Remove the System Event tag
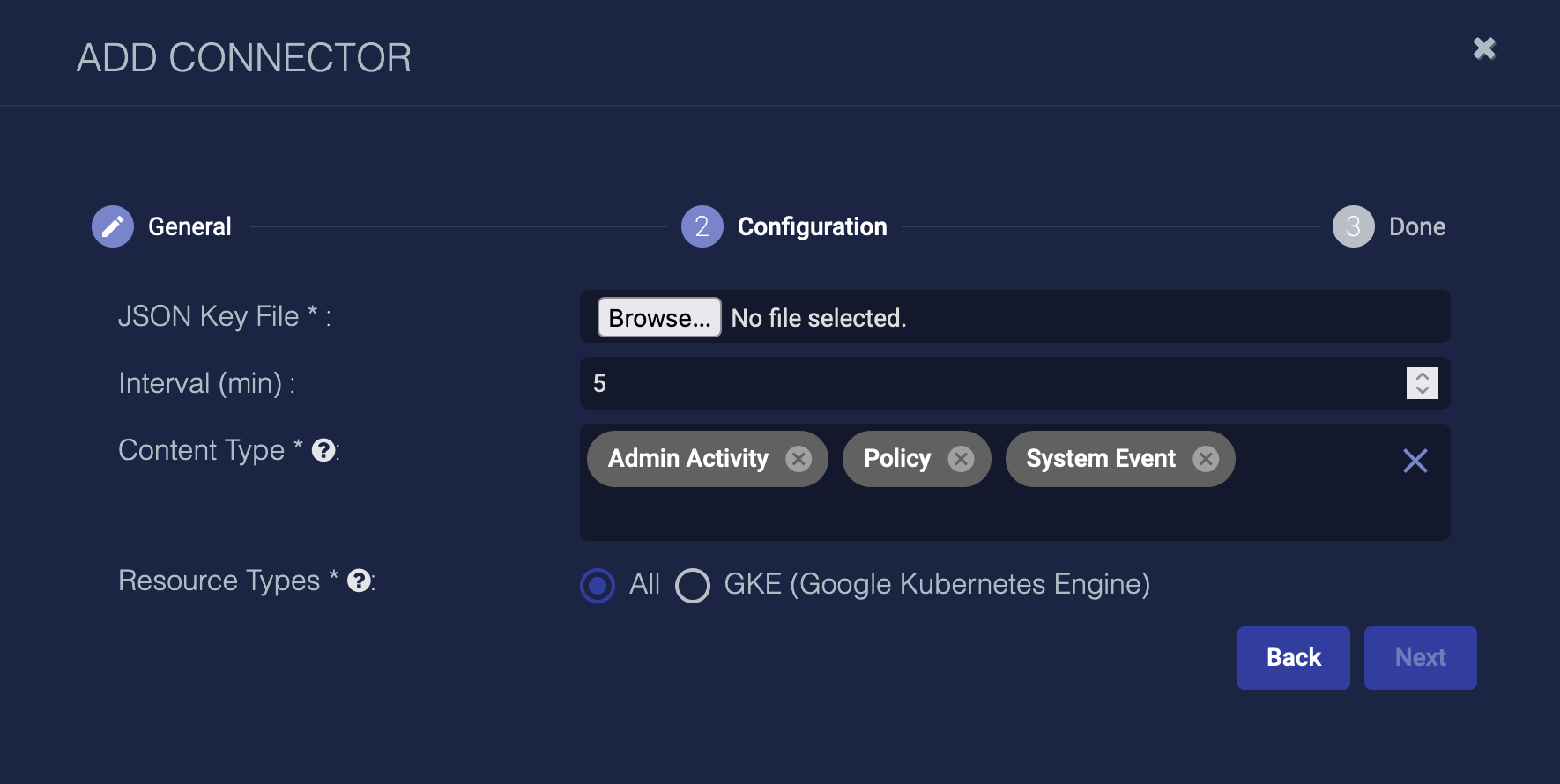 click(x=1206, y=459)
